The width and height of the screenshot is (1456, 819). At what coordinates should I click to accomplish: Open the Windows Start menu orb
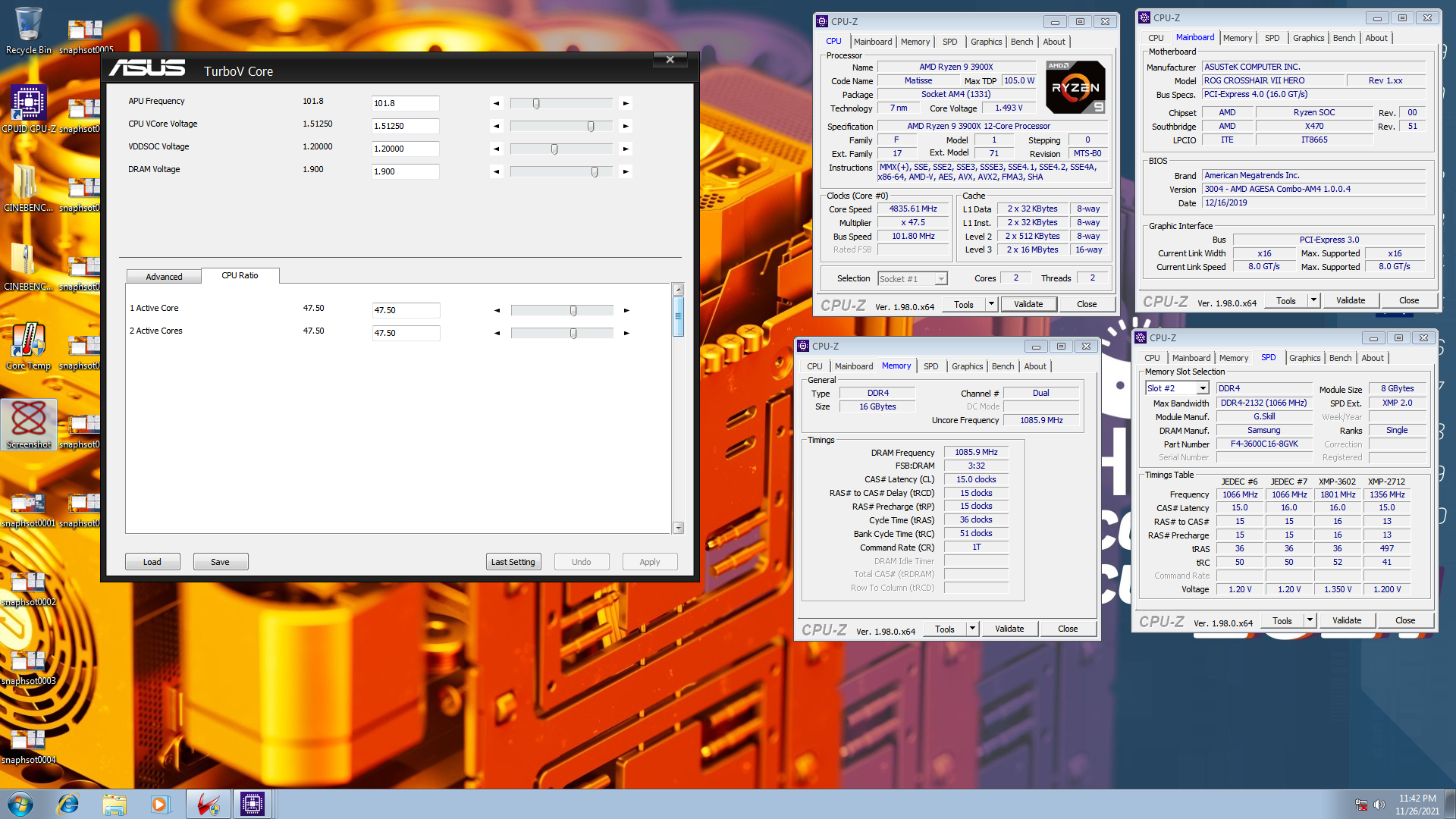20,804
